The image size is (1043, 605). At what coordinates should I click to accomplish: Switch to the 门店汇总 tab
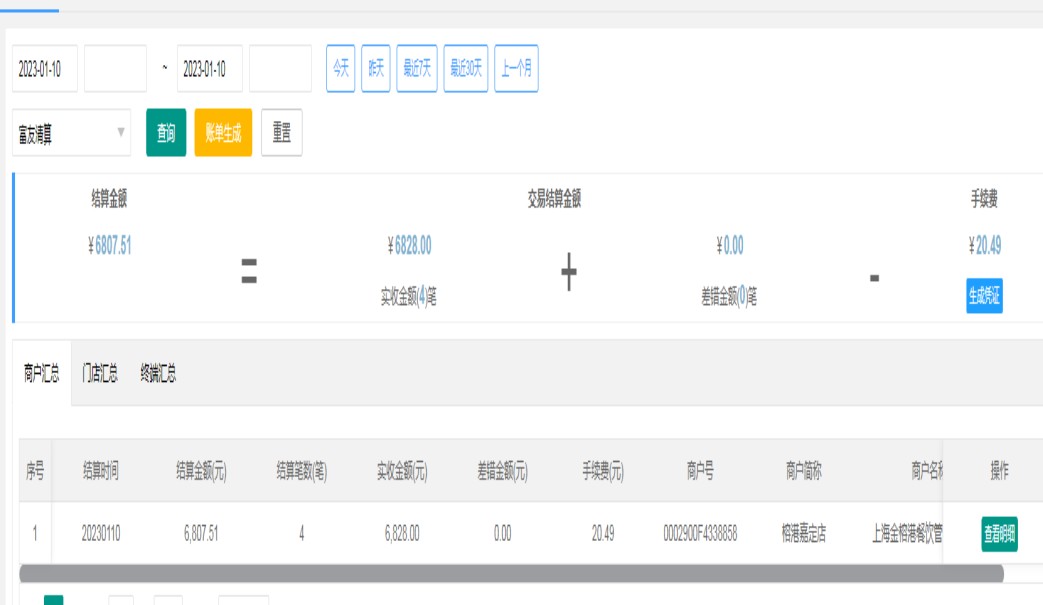click(x=100, y=374)
